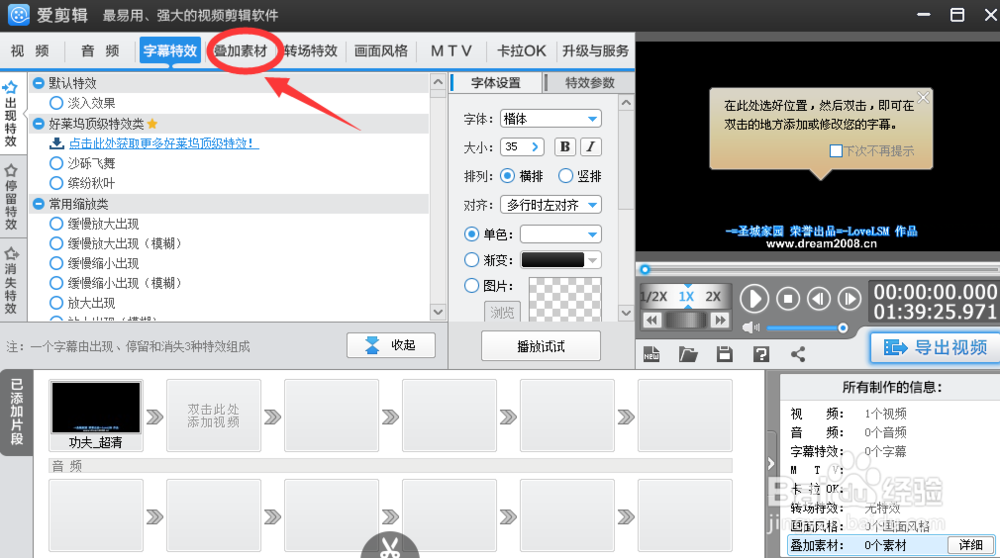1000x558 pixels.
Task: Check the 下次不再提示 checkbox
Action: point(835,151)
